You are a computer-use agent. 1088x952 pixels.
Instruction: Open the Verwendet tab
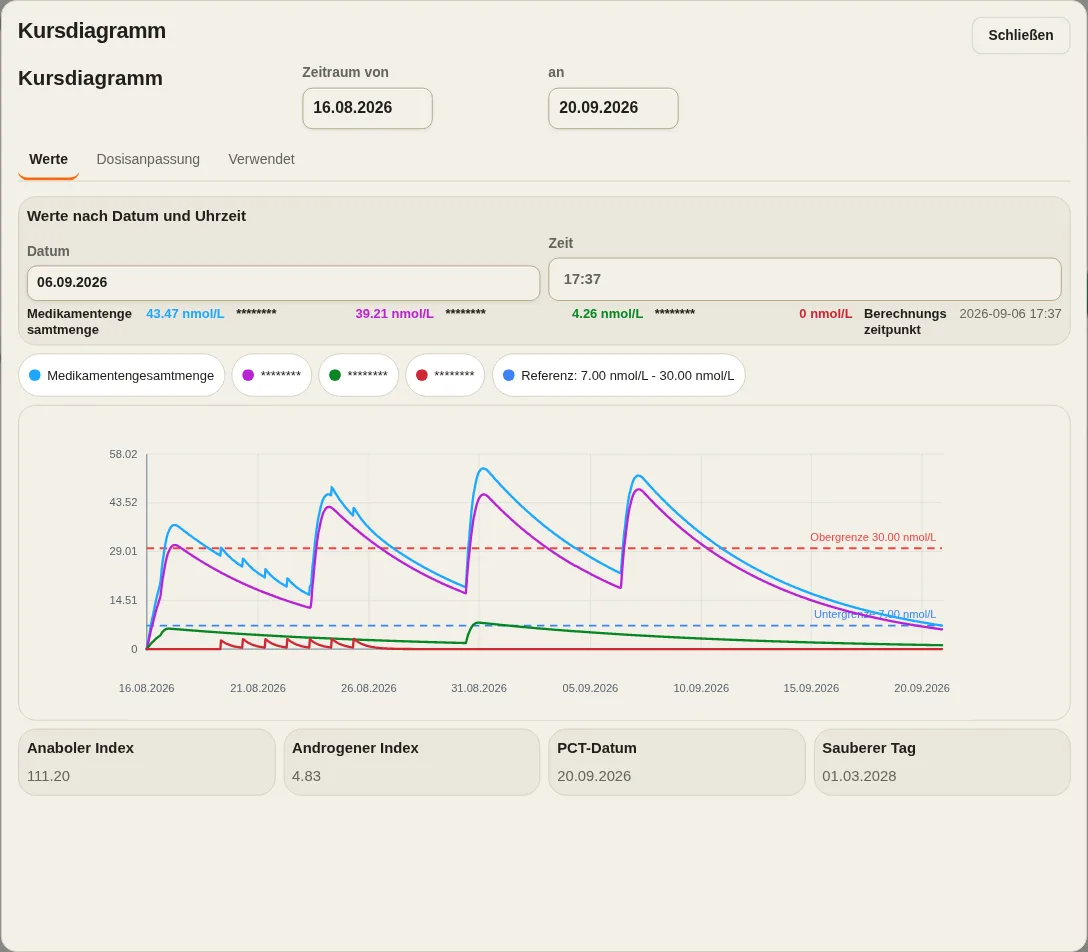pyautogui.click(x=261, y=160)
